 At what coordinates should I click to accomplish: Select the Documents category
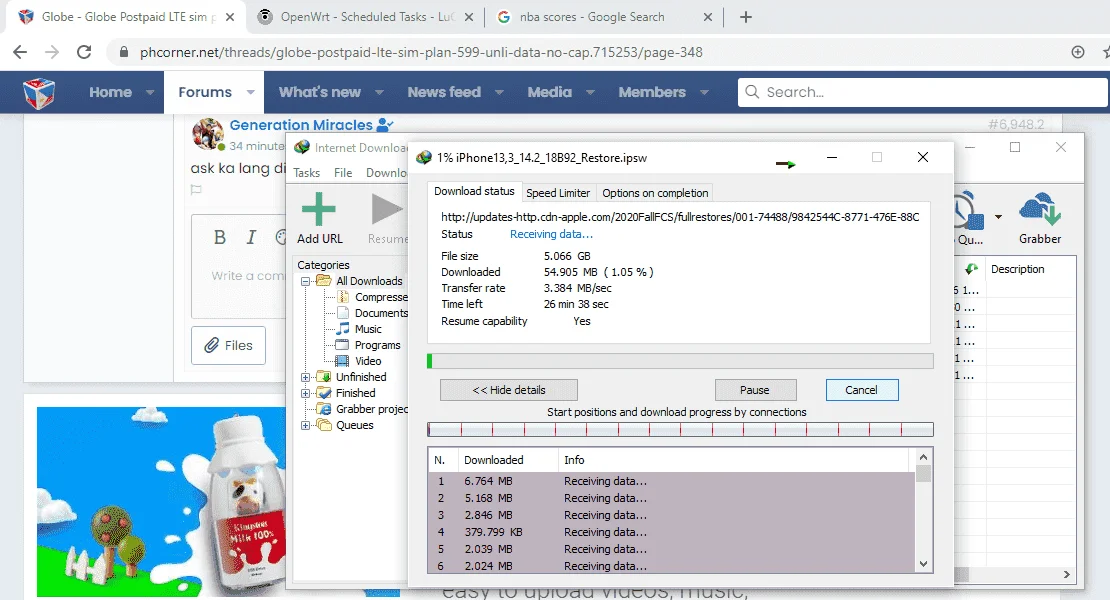pyautogui.click(x=372, y=313)
